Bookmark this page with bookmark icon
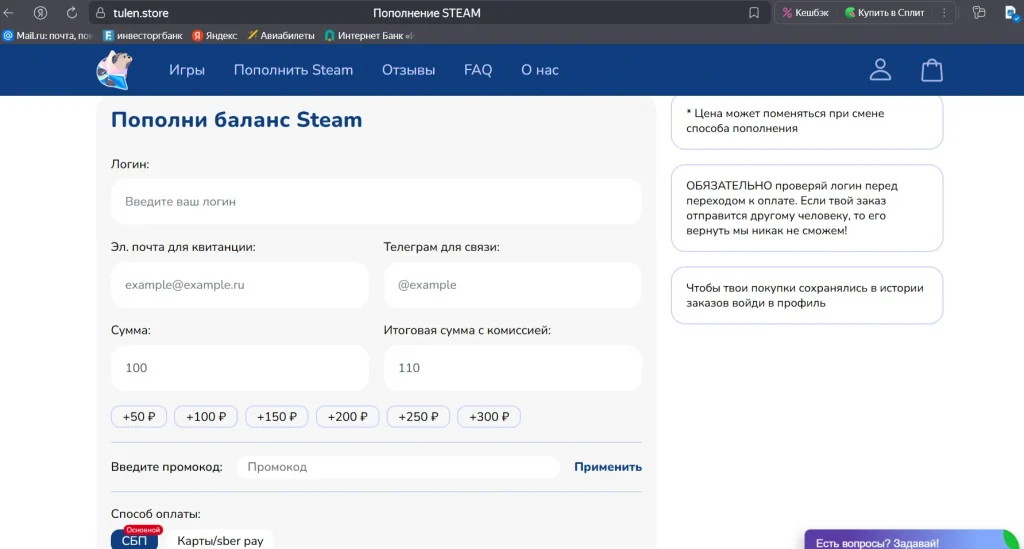Viewport: 1024px width, 549px height. (754, 12)
